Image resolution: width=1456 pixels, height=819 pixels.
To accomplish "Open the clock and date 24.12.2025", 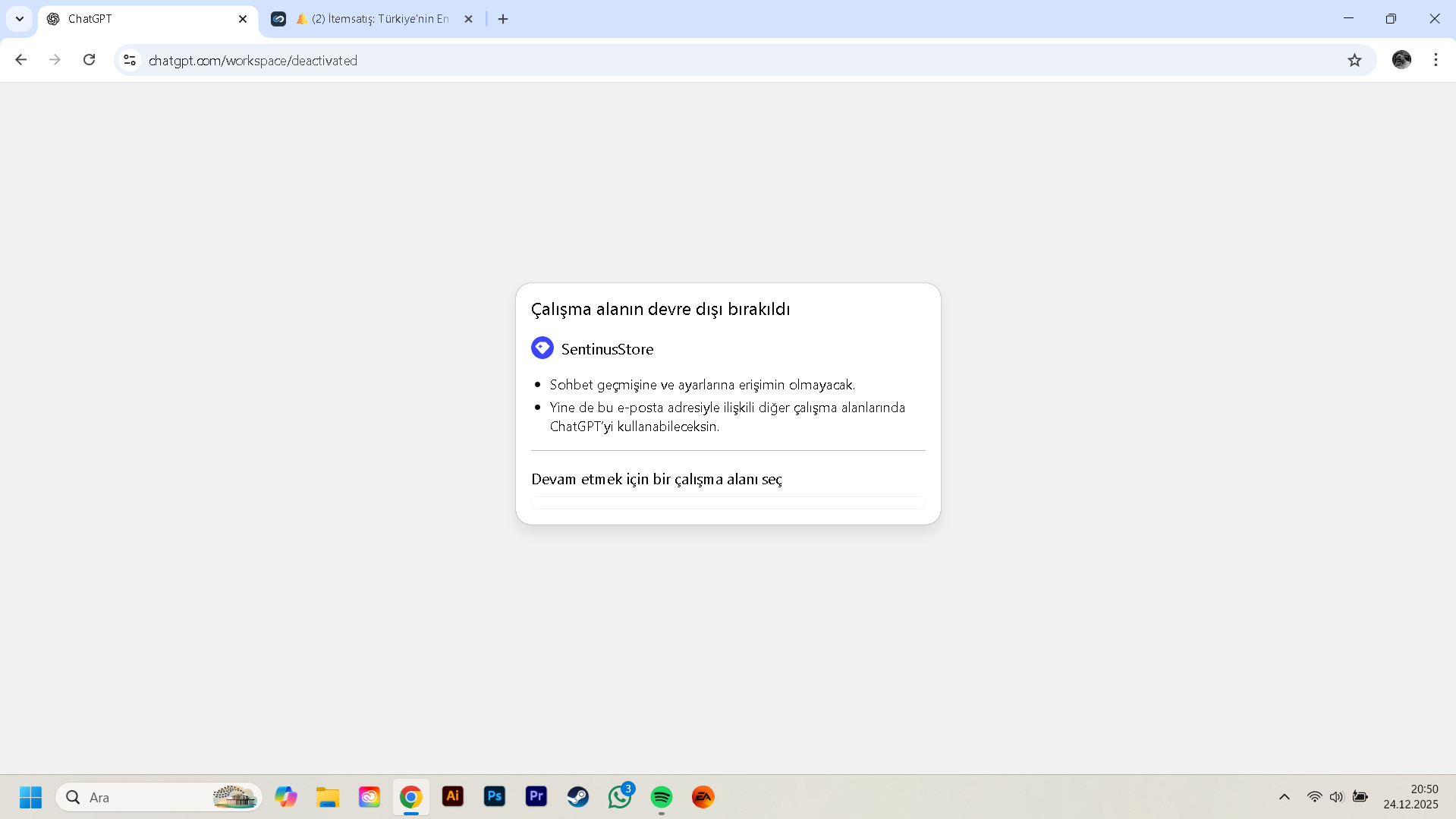I will [1410, 797].
